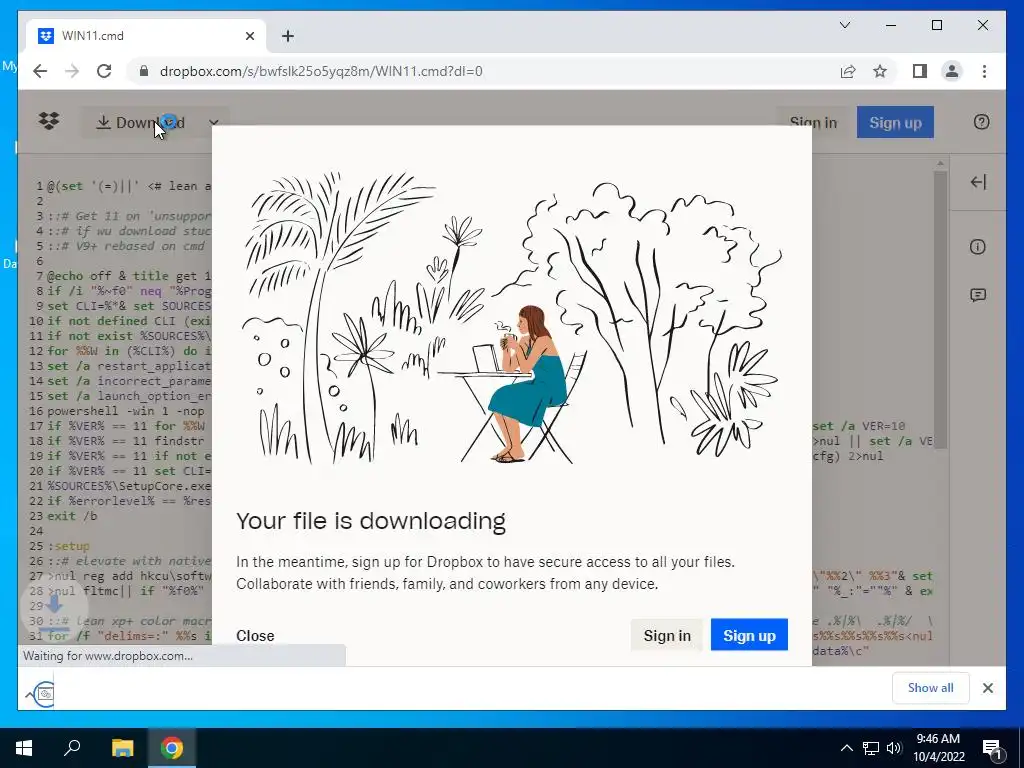Open the file info icon

pos(978,247)
